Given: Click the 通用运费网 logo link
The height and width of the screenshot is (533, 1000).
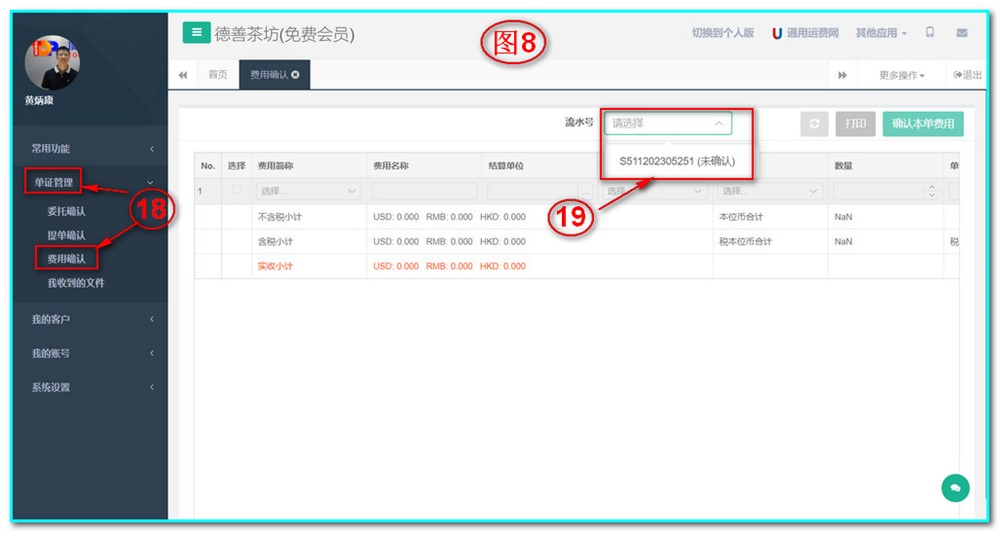Looking at the screenshot, I should 805,33.
